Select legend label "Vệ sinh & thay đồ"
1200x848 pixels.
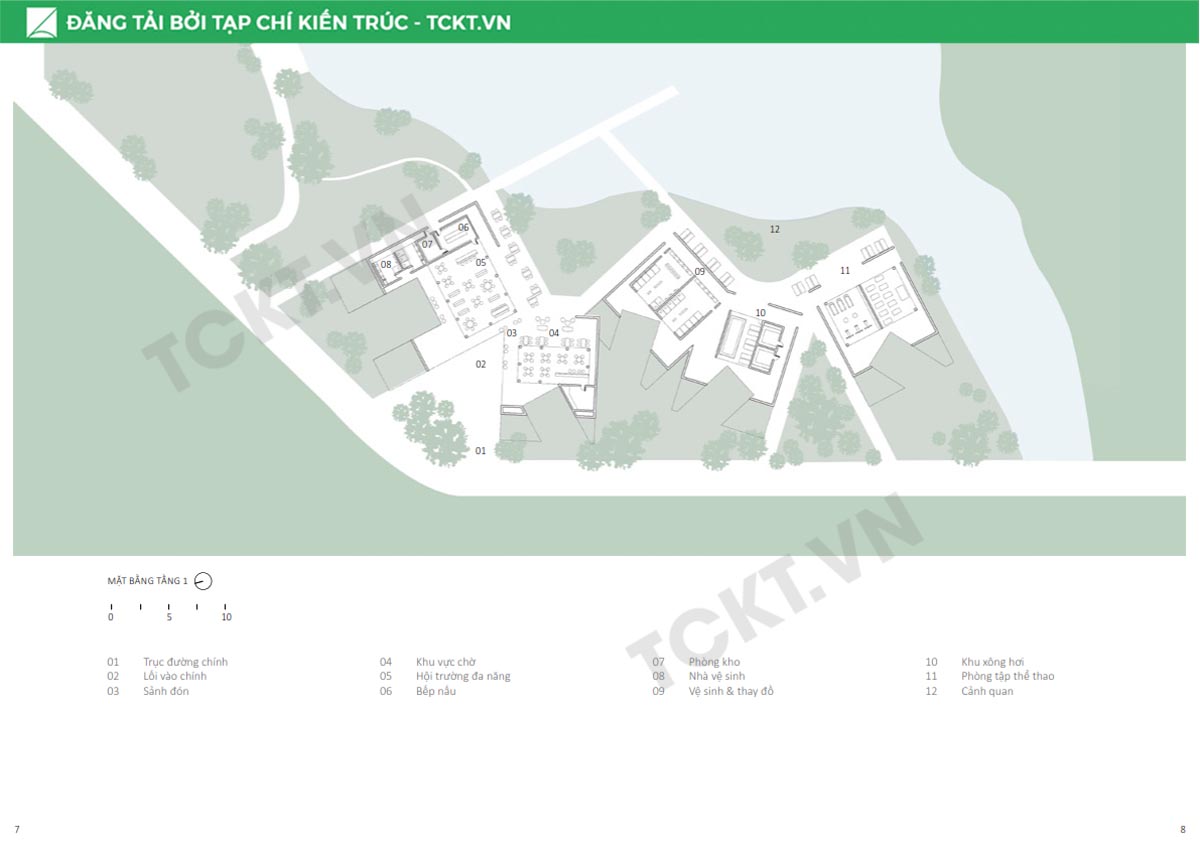pos(731,691)
